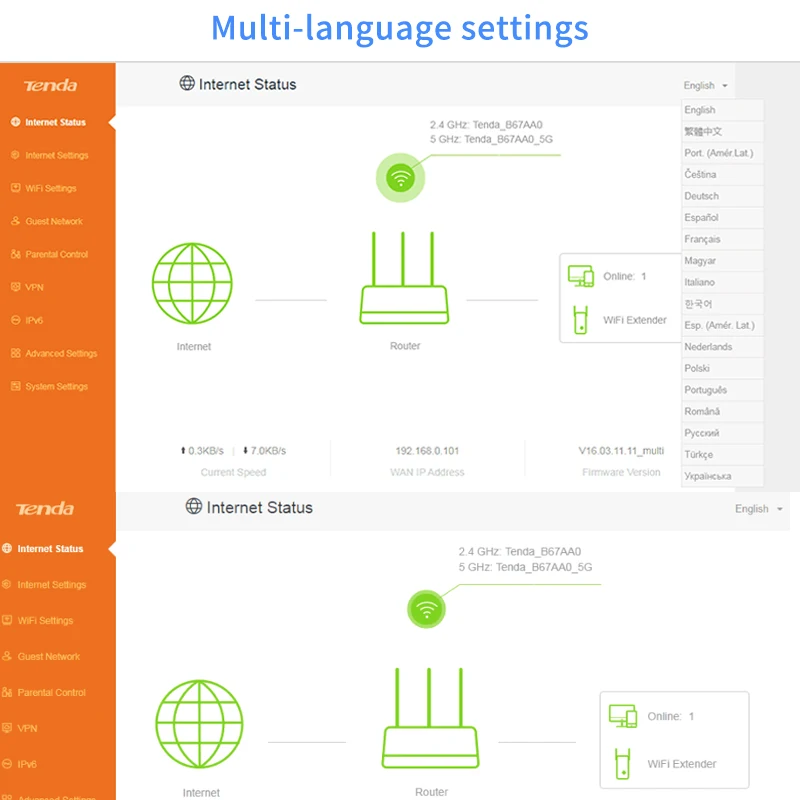This screenshot has height=800, width=800.
Task: Select Port. (Amér.Lat.) language option
Action: coord(722,153)
